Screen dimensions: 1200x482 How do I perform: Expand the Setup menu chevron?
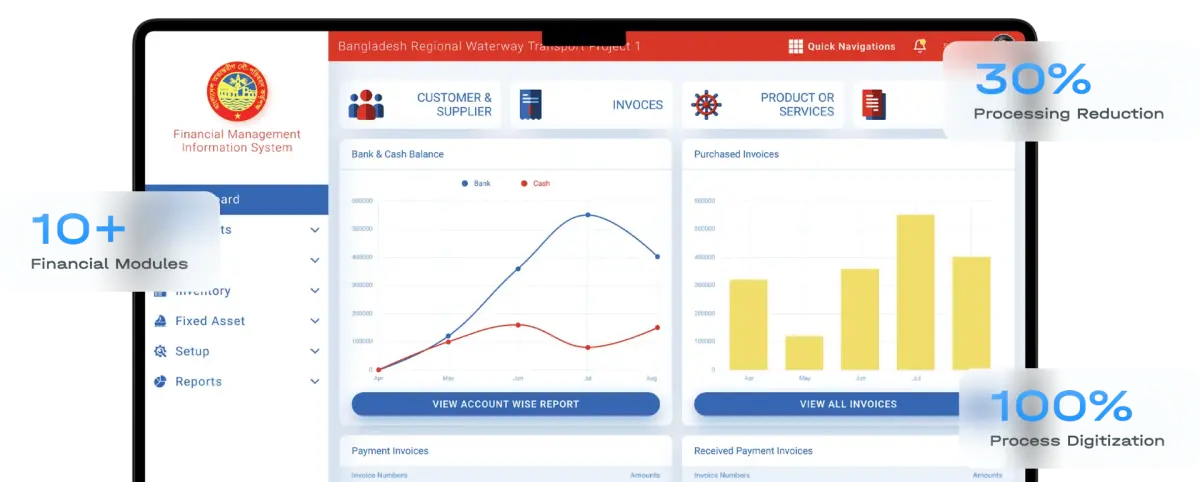click(x=315, y=352)
